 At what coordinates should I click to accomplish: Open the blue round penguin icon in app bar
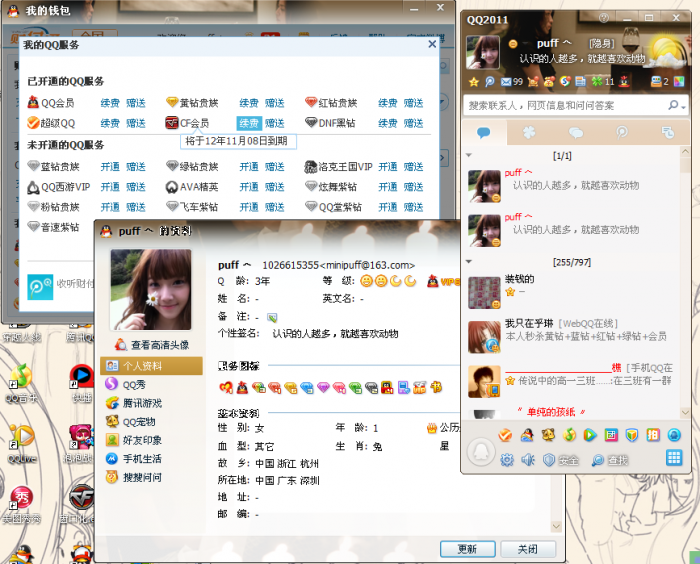click(674, 434)
